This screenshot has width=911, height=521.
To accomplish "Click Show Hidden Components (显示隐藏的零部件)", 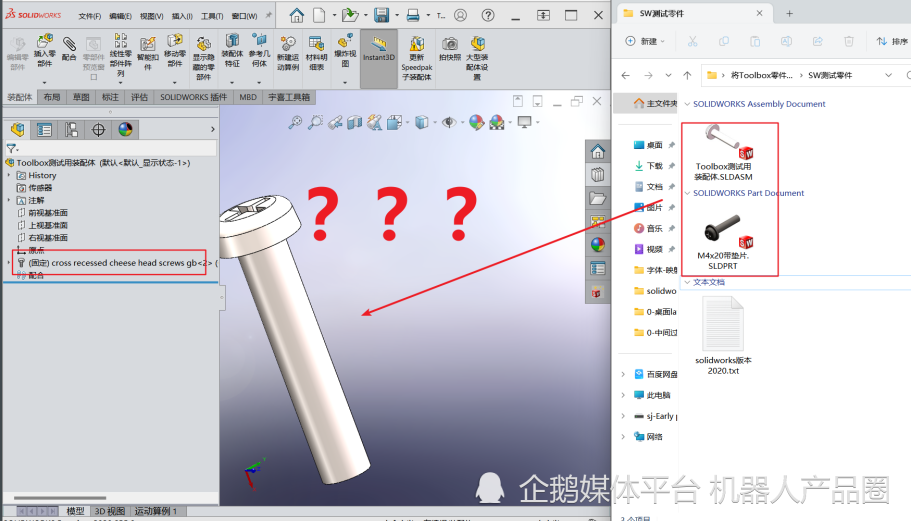I will tap(203, 58).
